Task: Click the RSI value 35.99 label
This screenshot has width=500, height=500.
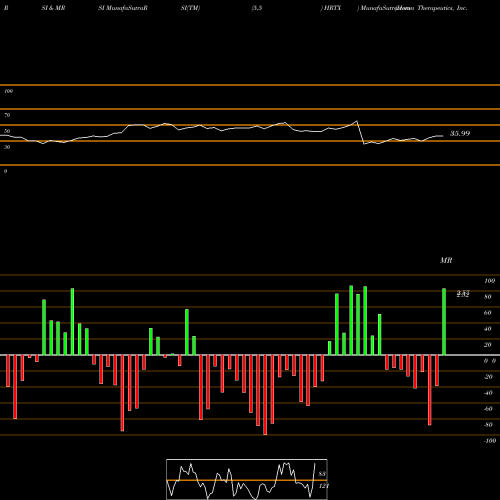Action: (460, 134)
